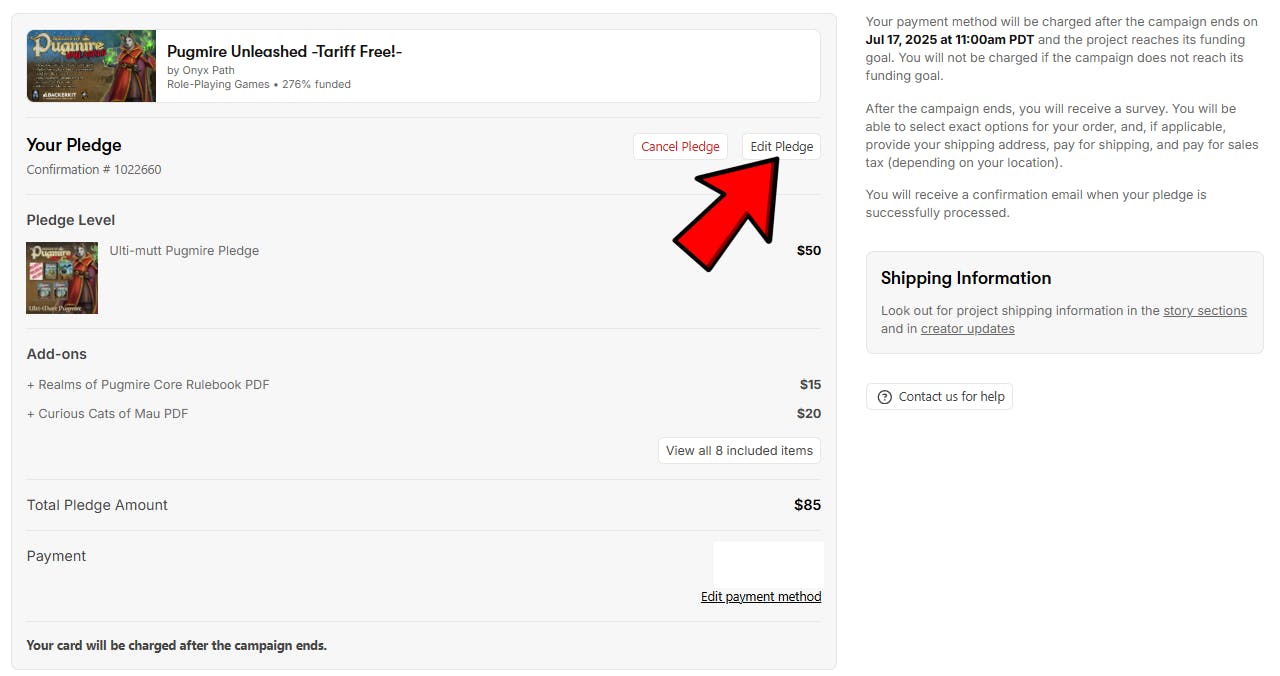Open the Ulti-mutt Pugmire Pledge thumbnail
Image resolution: width=1280 pixels, height=676 pixels.
point(62,278)
